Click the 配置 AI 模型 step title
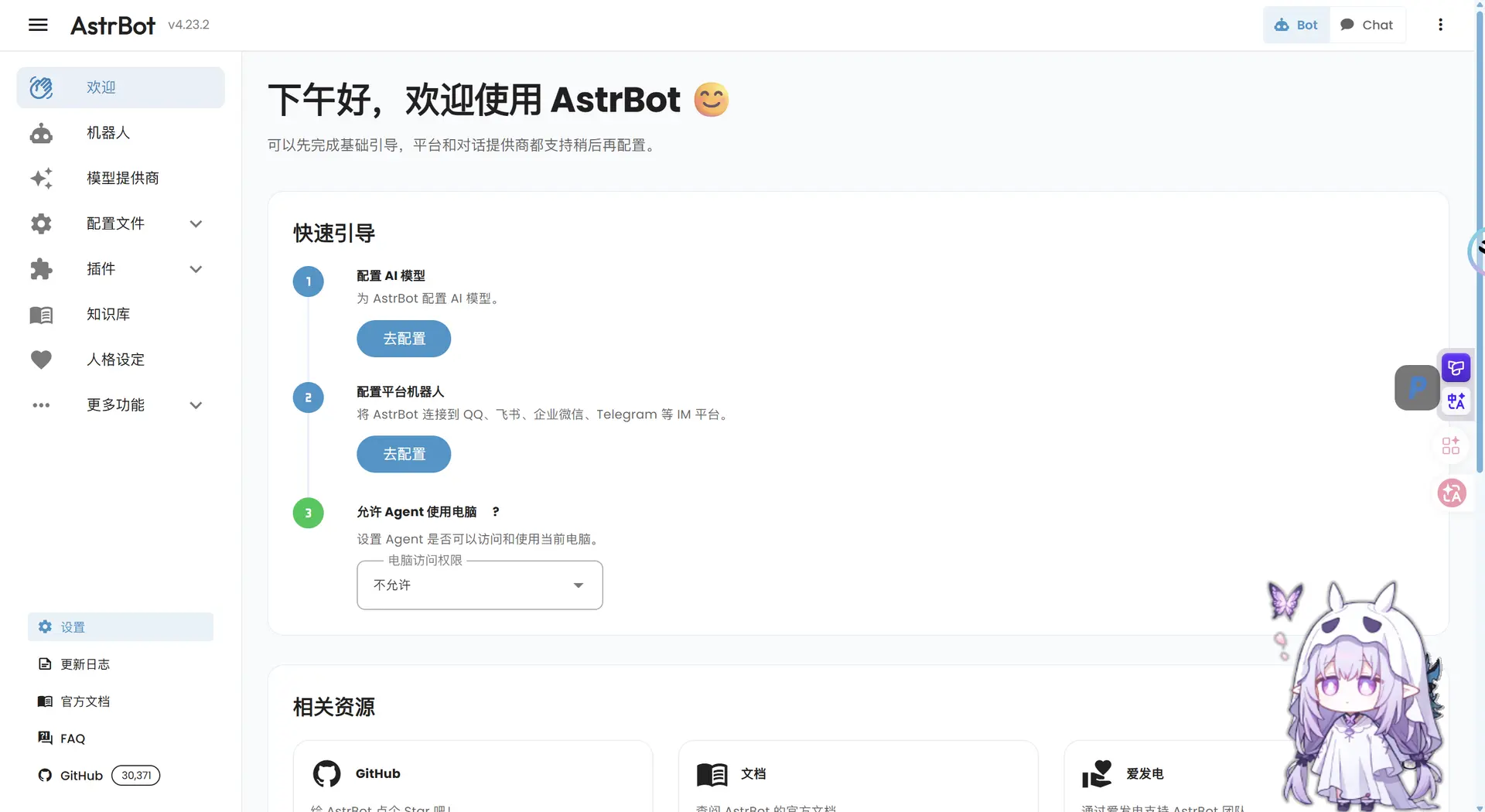The height and width of the screenshot is (812, 1485). click(x=391, y=275)
